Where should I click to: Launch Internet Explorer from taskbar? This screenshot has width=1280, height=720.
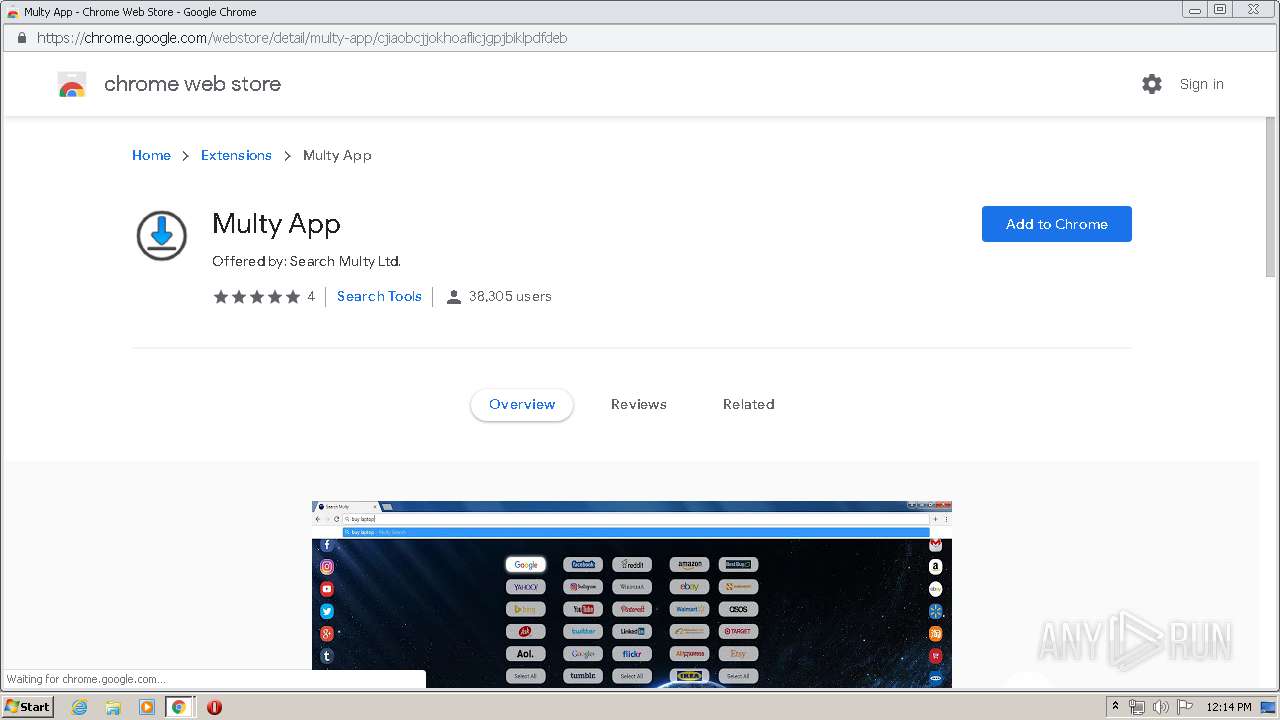pos(79,707)
